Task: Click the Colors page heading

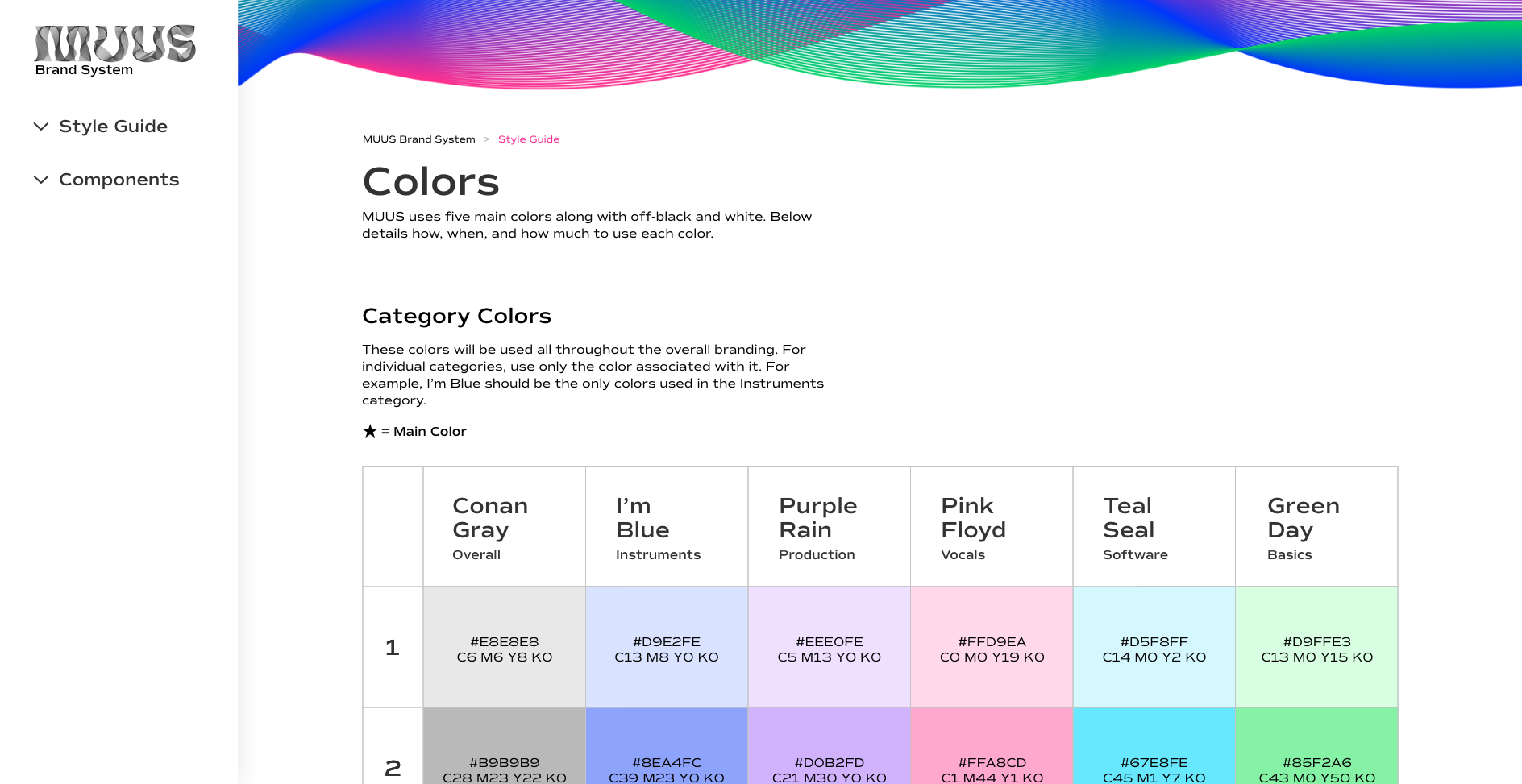Action: (430, 182)
